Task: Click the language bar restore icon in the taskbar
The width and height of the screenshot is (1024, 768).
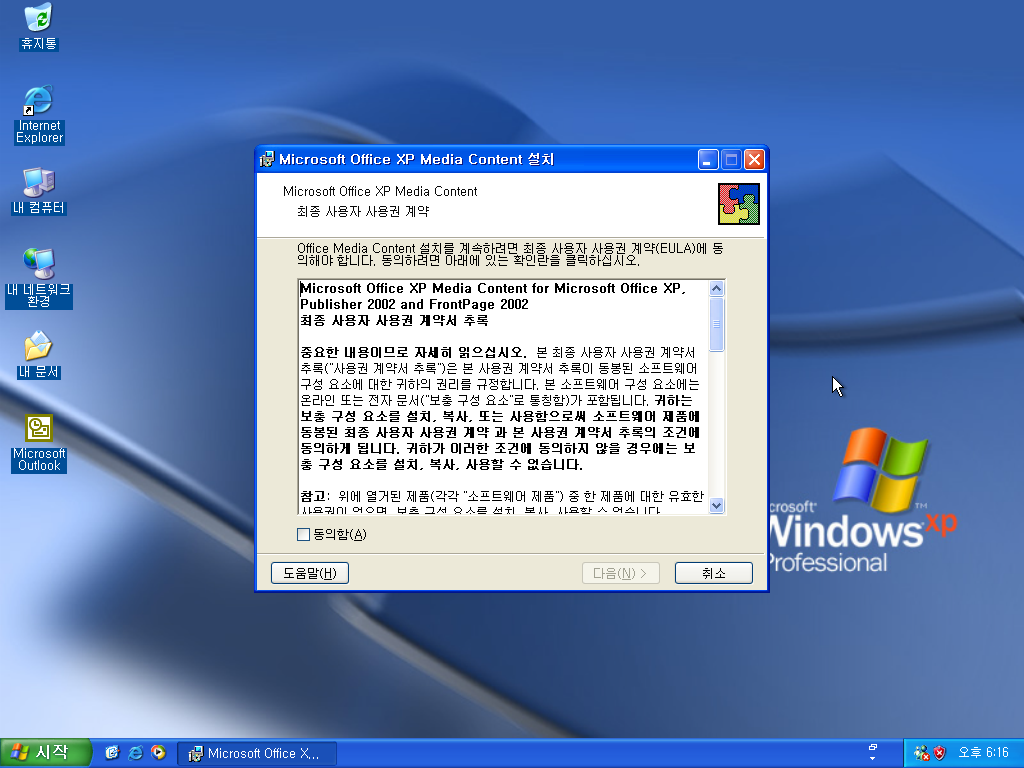Action: tap(872, 747)
